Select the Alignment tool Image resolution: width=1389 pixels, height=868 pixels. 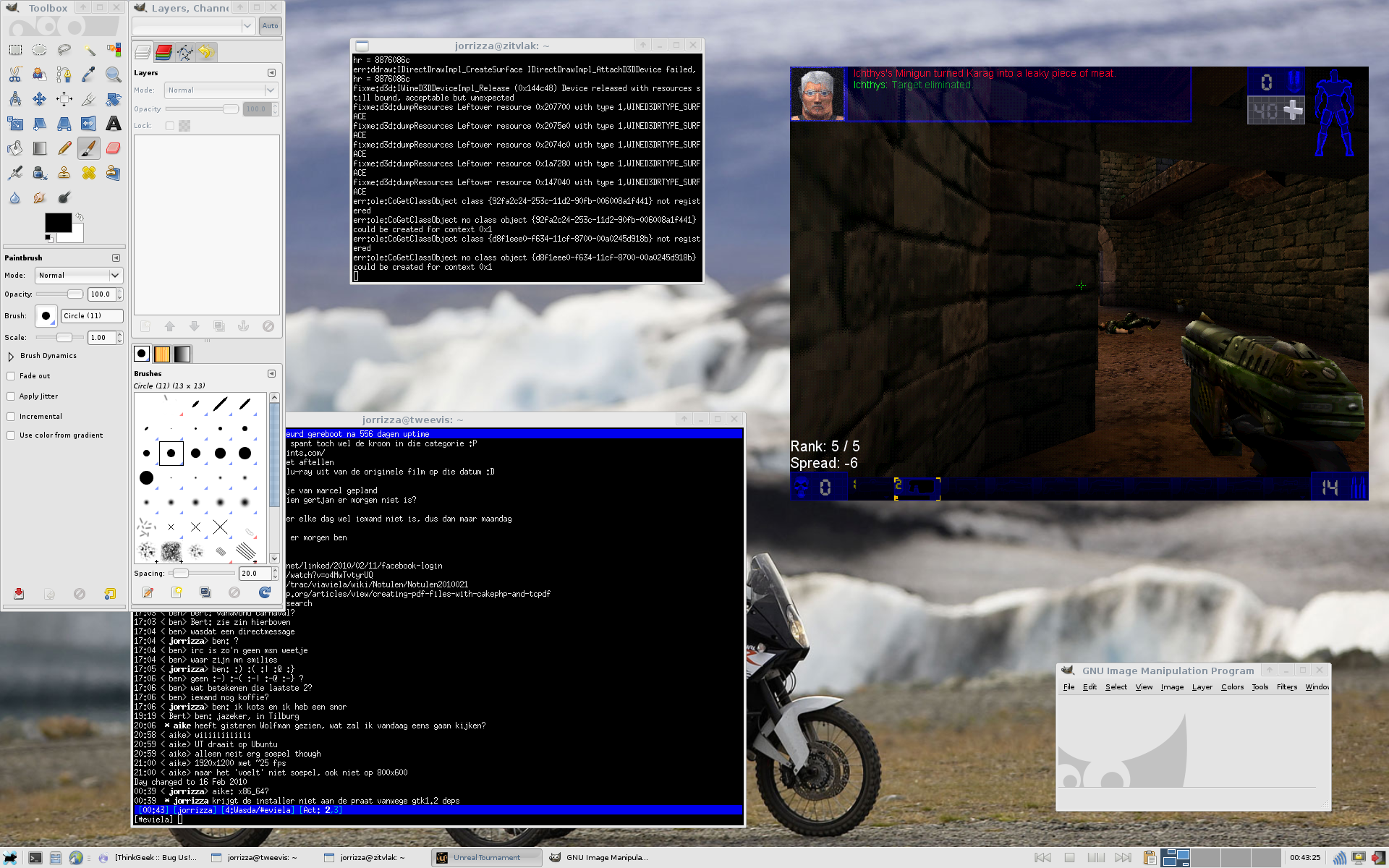click(x=64, y=99)
